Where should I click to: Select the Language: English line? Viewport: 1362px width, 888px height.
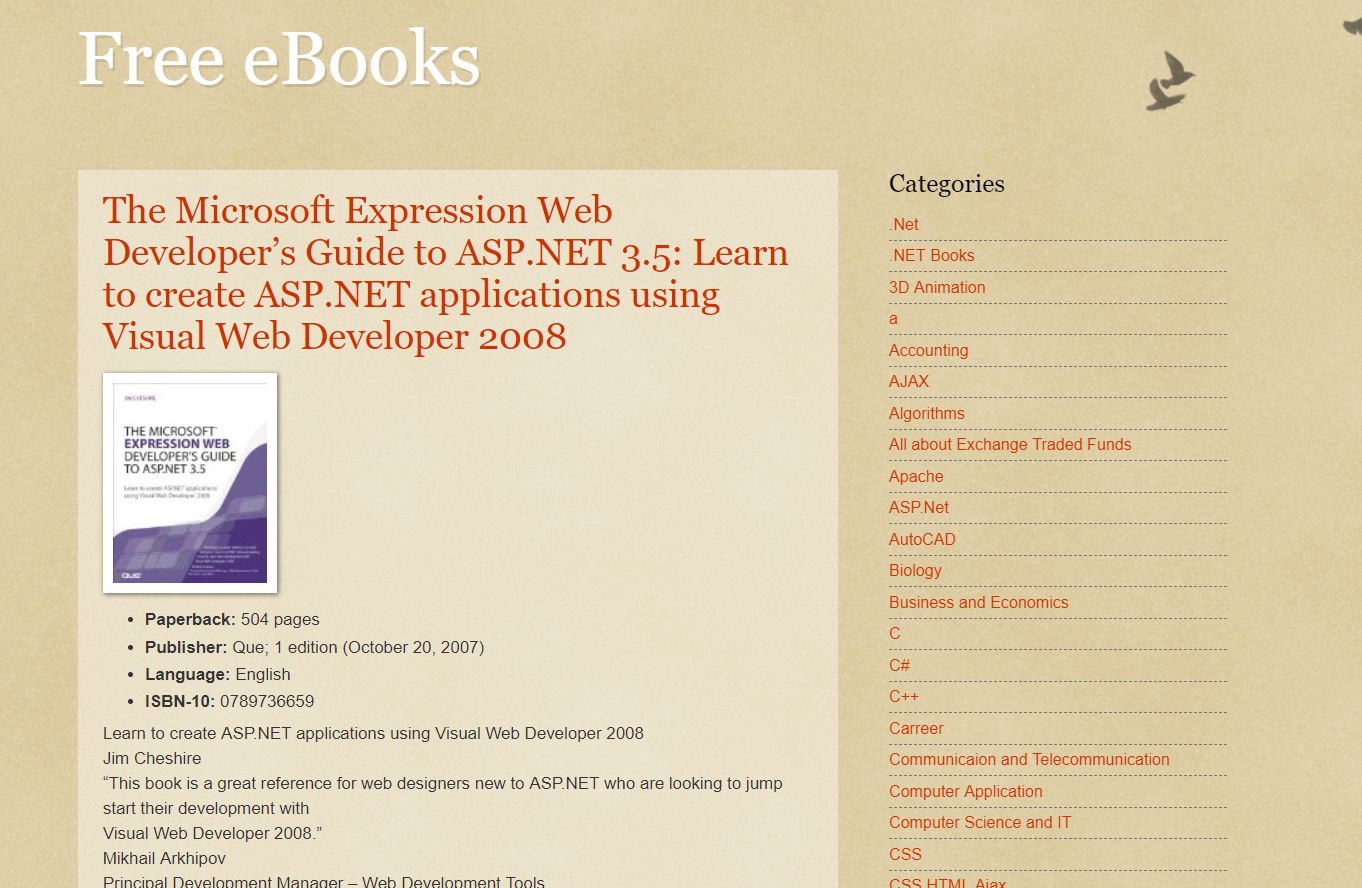coord(218,674)
